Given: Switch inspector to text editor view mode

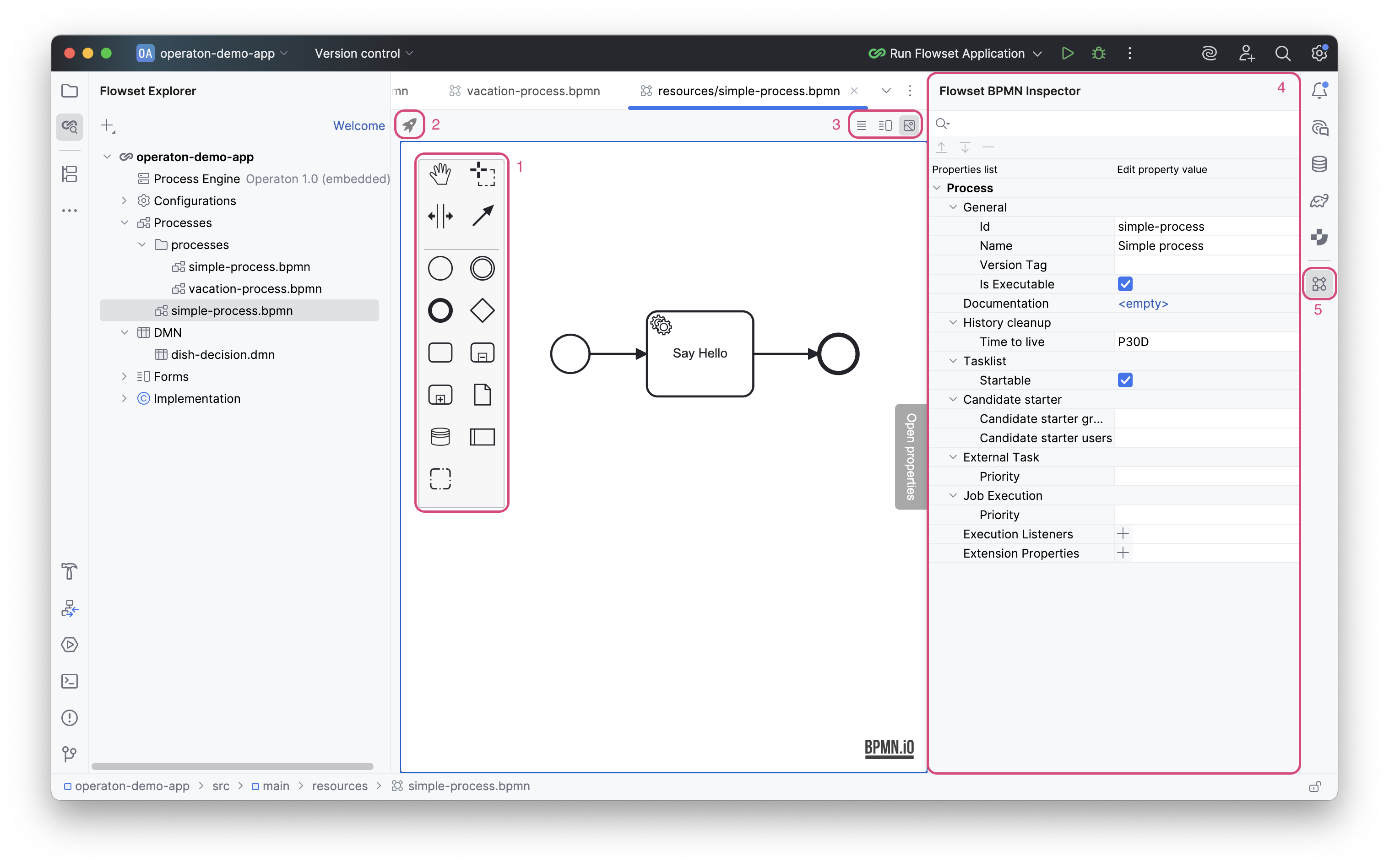Looking at the screenshot, I should [x=861, y=125].
